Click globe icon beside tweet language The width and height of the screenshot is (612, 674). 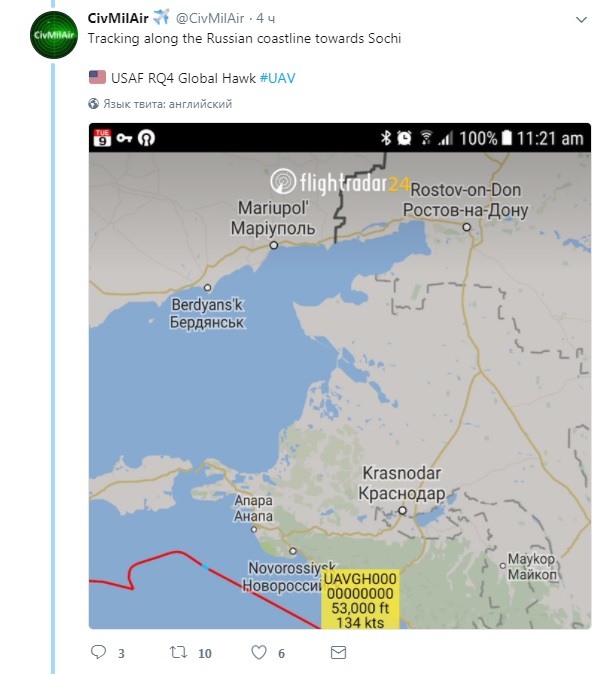[93, 103]
